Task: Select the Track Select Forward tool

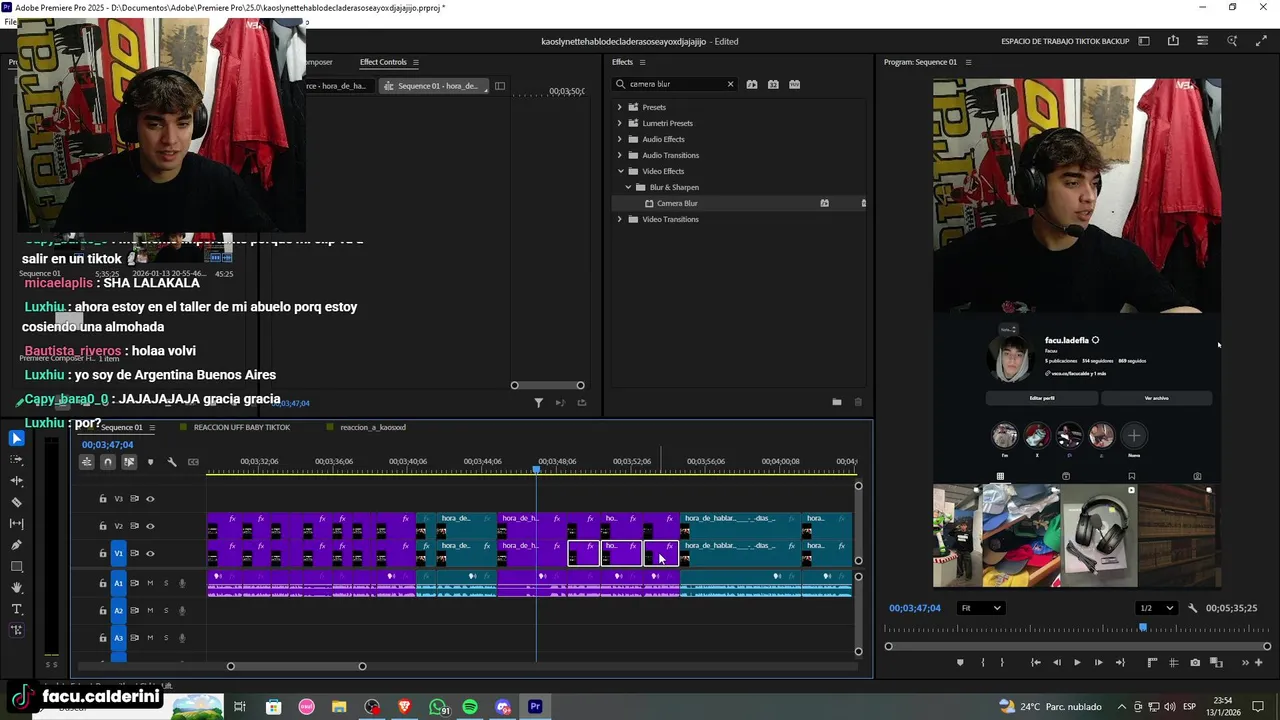Action: pyautogui.click(x=16, y=460)
